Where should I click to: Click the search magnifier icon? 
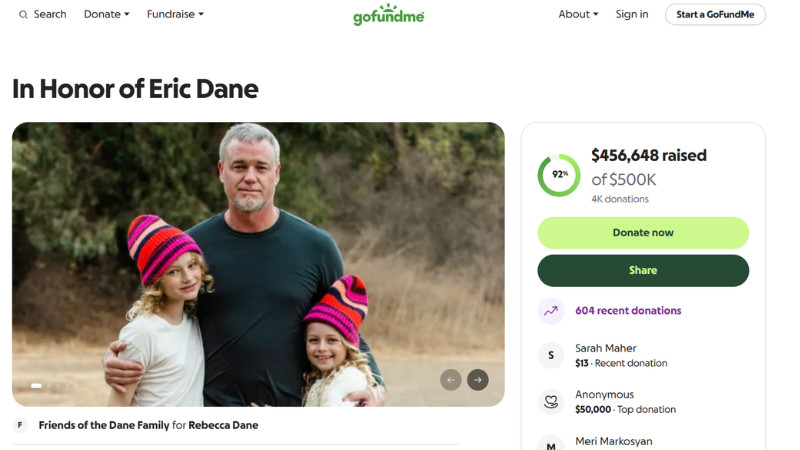(23, 15)
